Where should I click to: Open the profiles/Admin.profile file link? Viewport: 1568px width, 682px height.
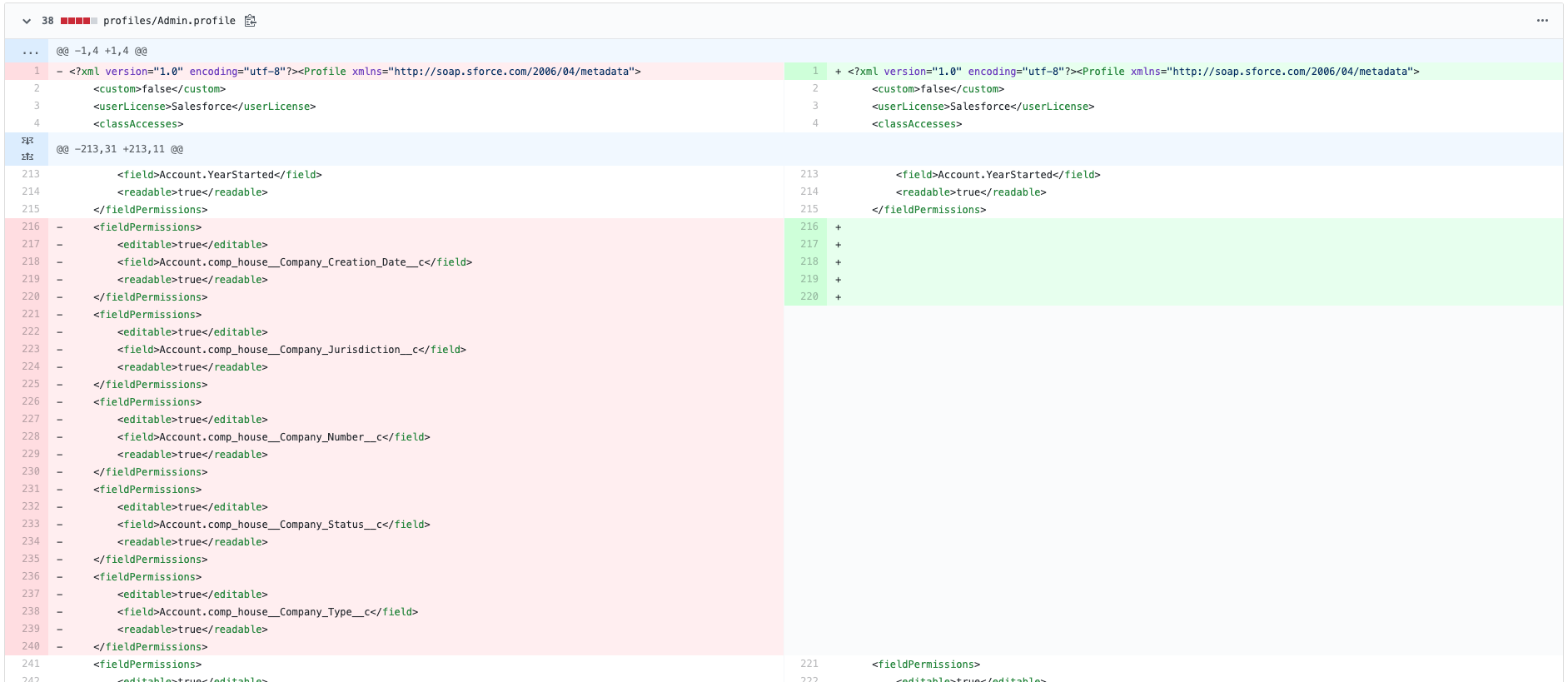click(169, 21)
